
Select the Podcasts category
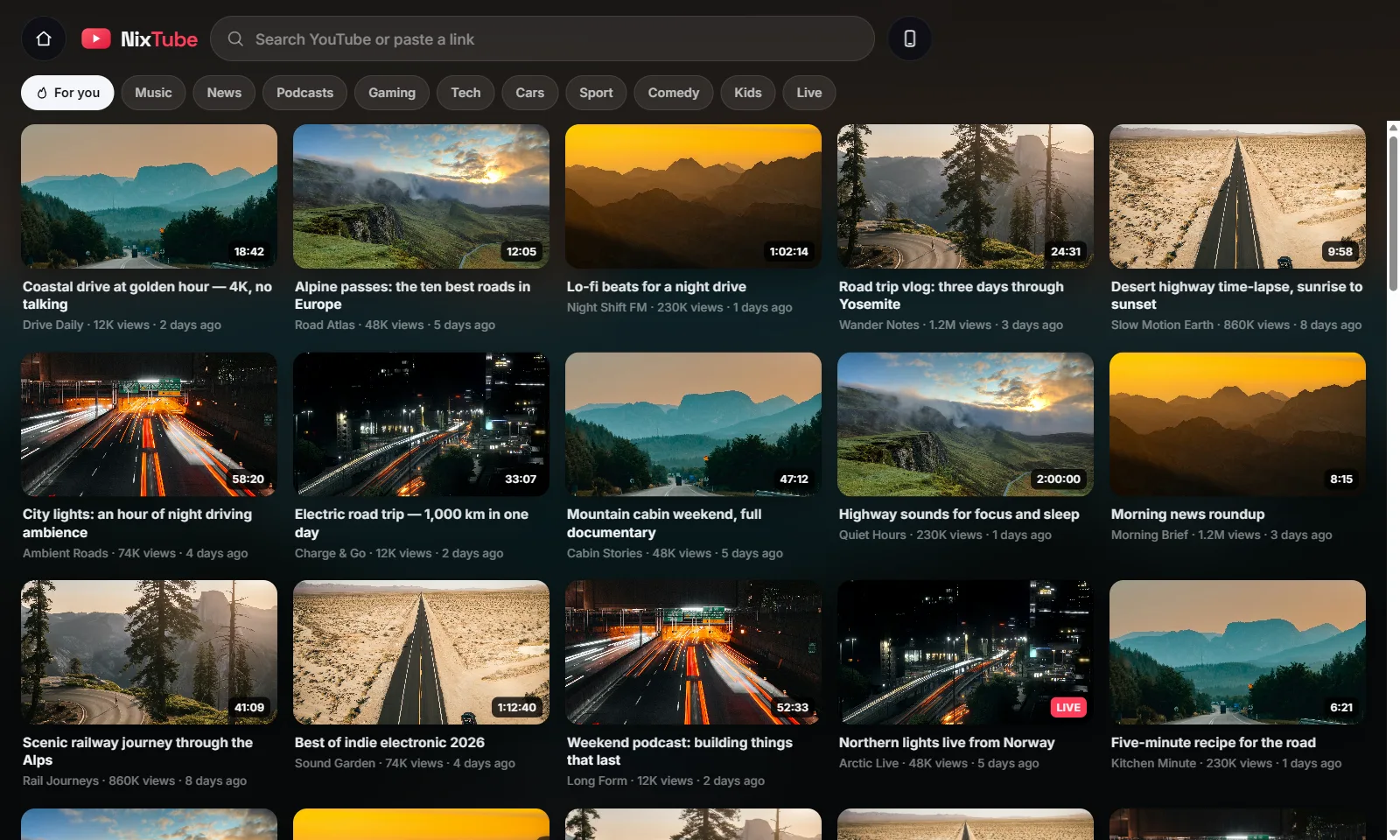(304, 93)
